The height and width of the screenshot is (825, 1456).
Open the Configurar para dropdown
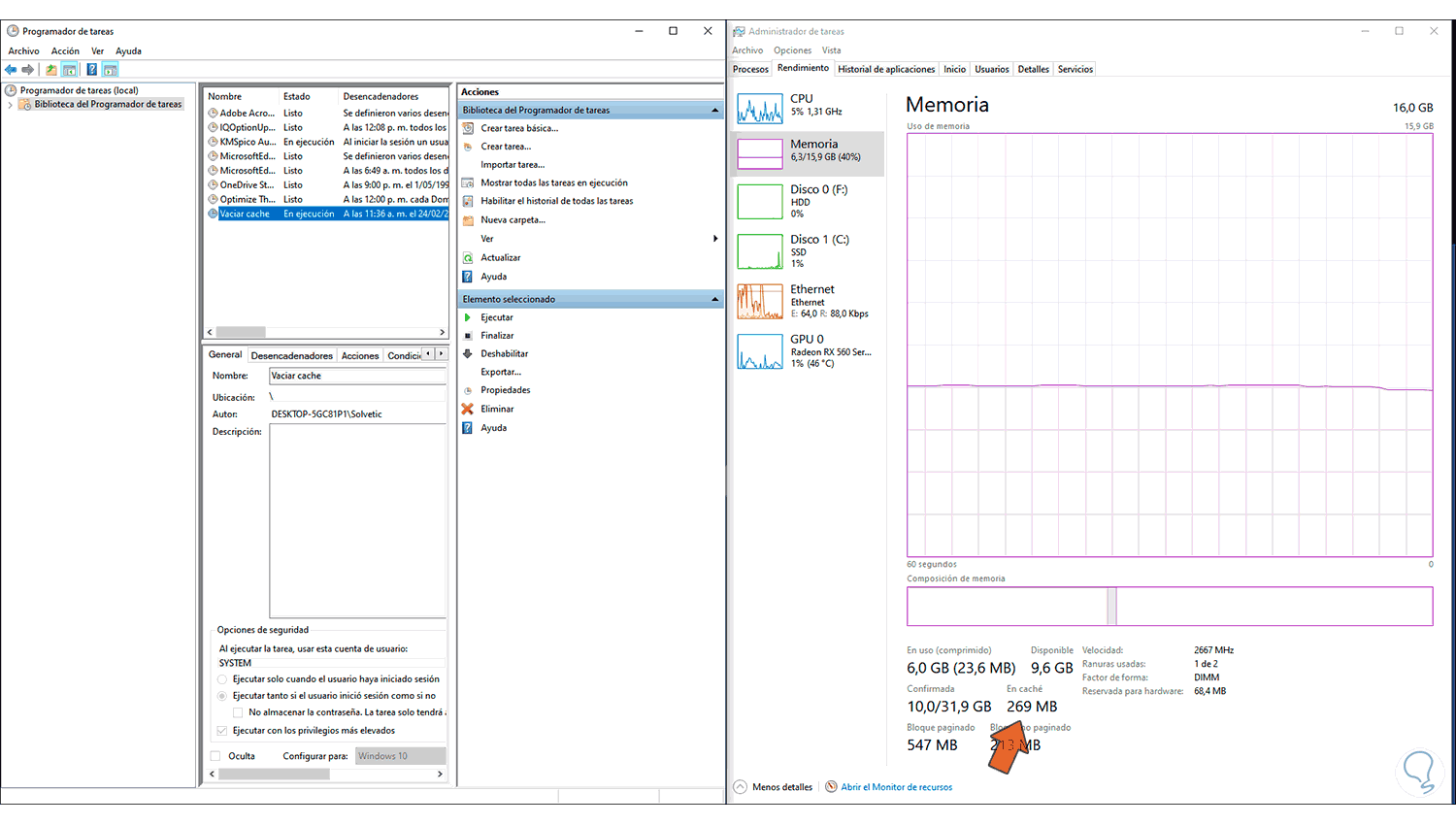[401, 756]
